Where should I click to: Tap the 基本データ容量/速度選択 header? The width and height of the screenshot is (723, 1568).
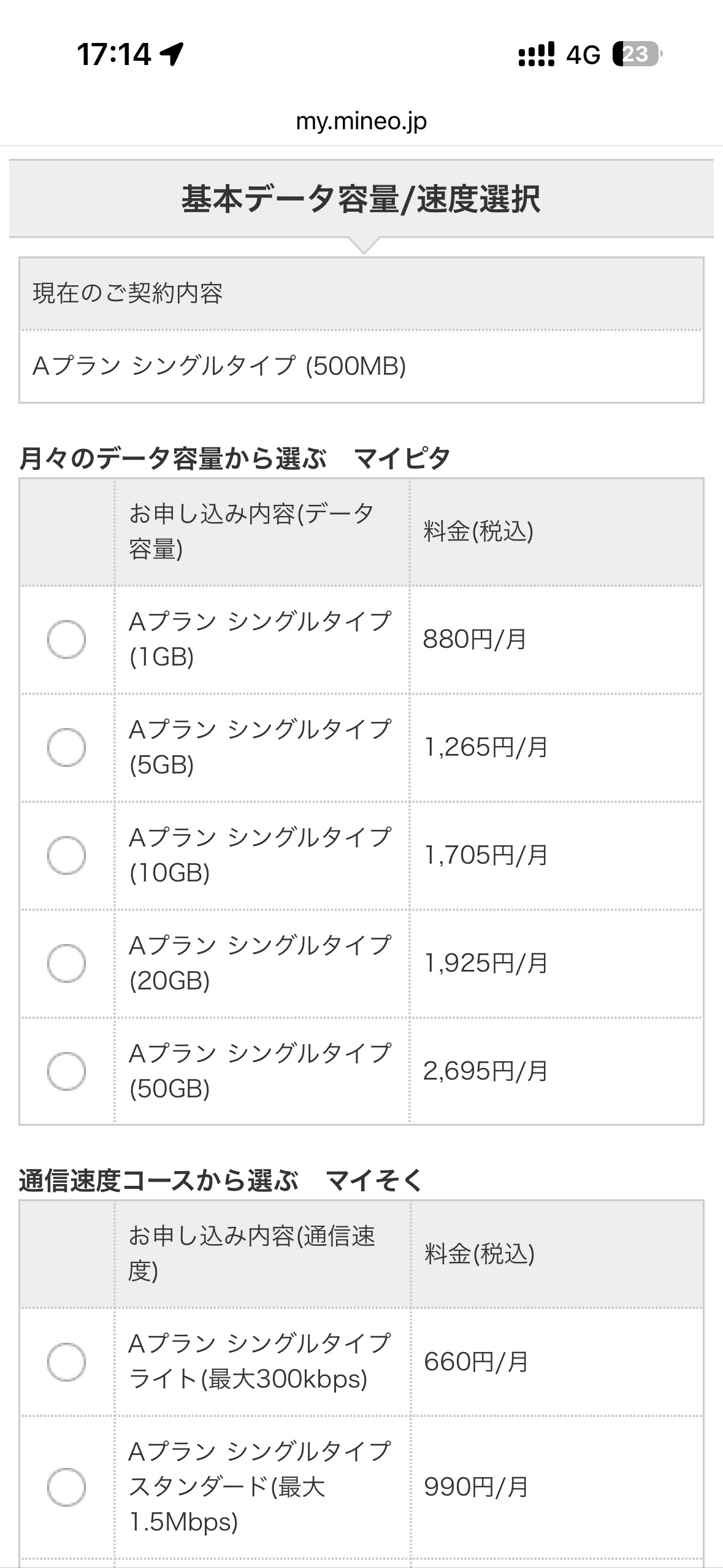pos(361,199)
